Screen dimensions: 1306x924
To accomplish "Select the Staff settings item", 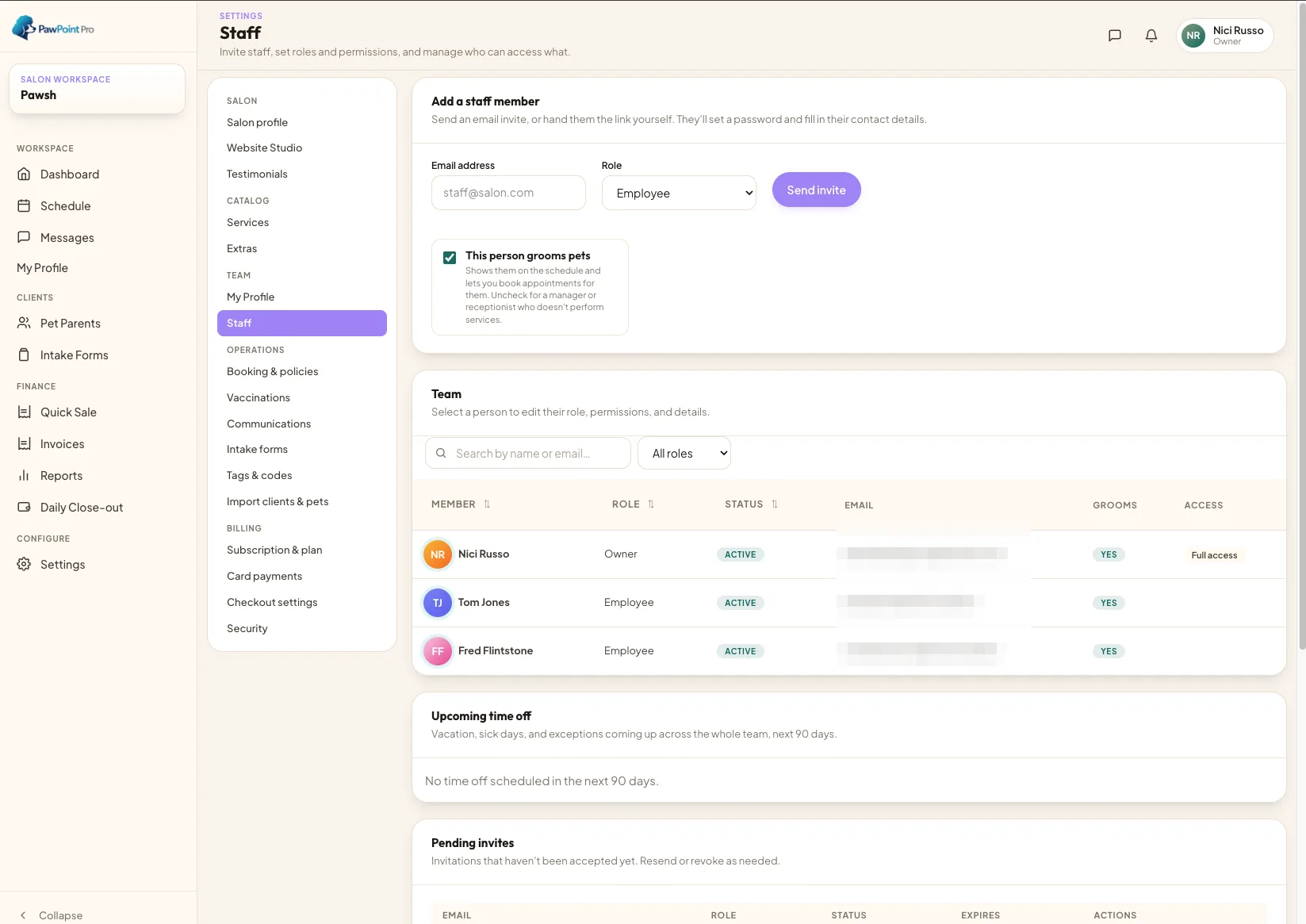I will click(302, 323).
